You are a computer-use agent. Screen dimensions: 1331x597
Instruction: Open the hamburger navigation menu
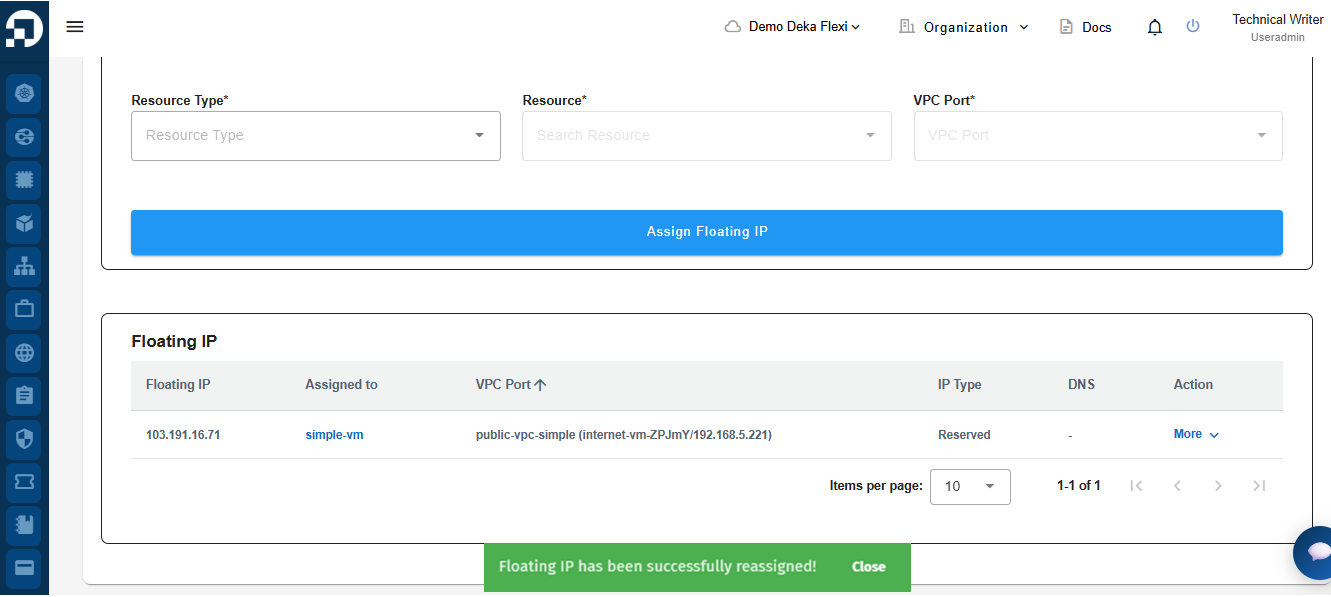coord(75,27)
